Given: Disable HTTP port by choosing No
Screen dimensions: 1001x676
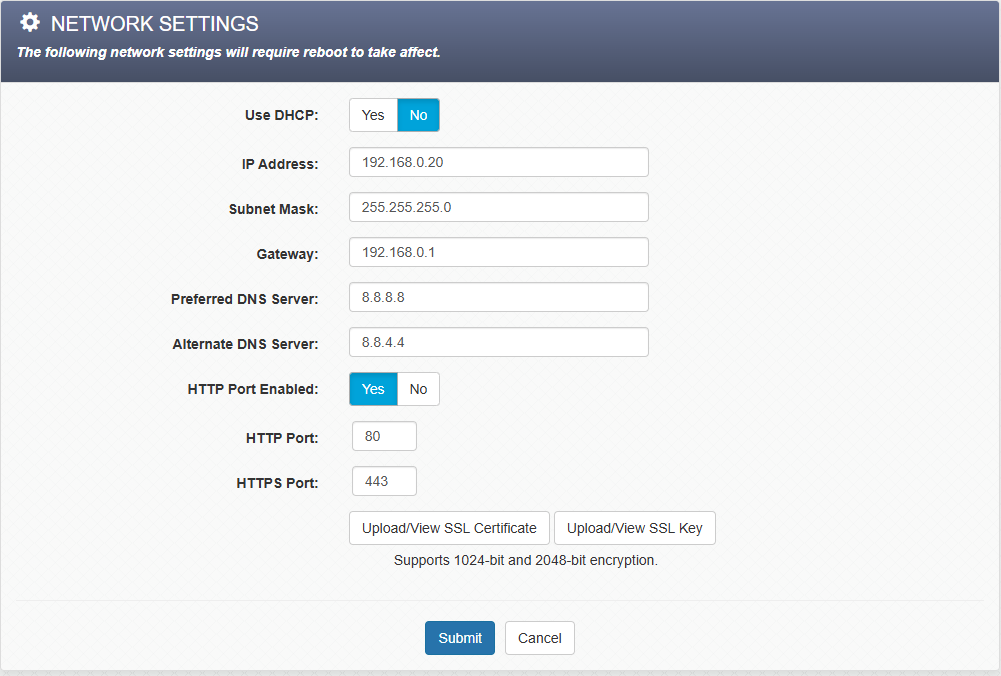Looking at the screenshot, I should (418, 389).
